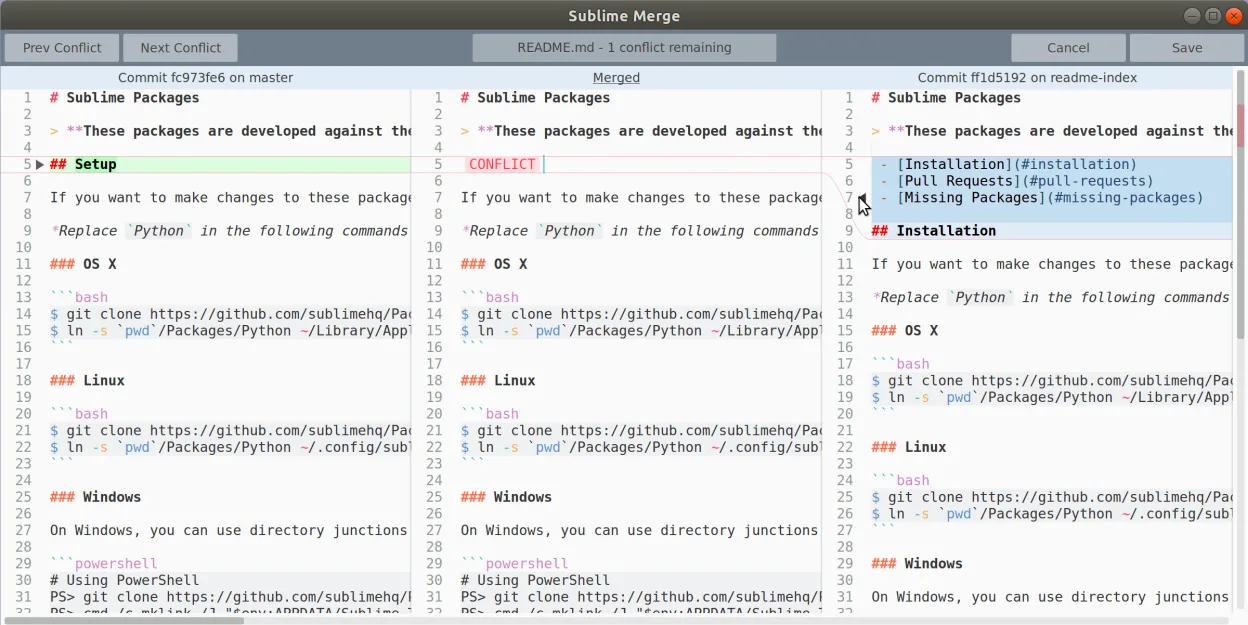This screenshot has height=625, width=1248.
Task: Apply the master change arrow beside Setup
Action: point(39,164)
